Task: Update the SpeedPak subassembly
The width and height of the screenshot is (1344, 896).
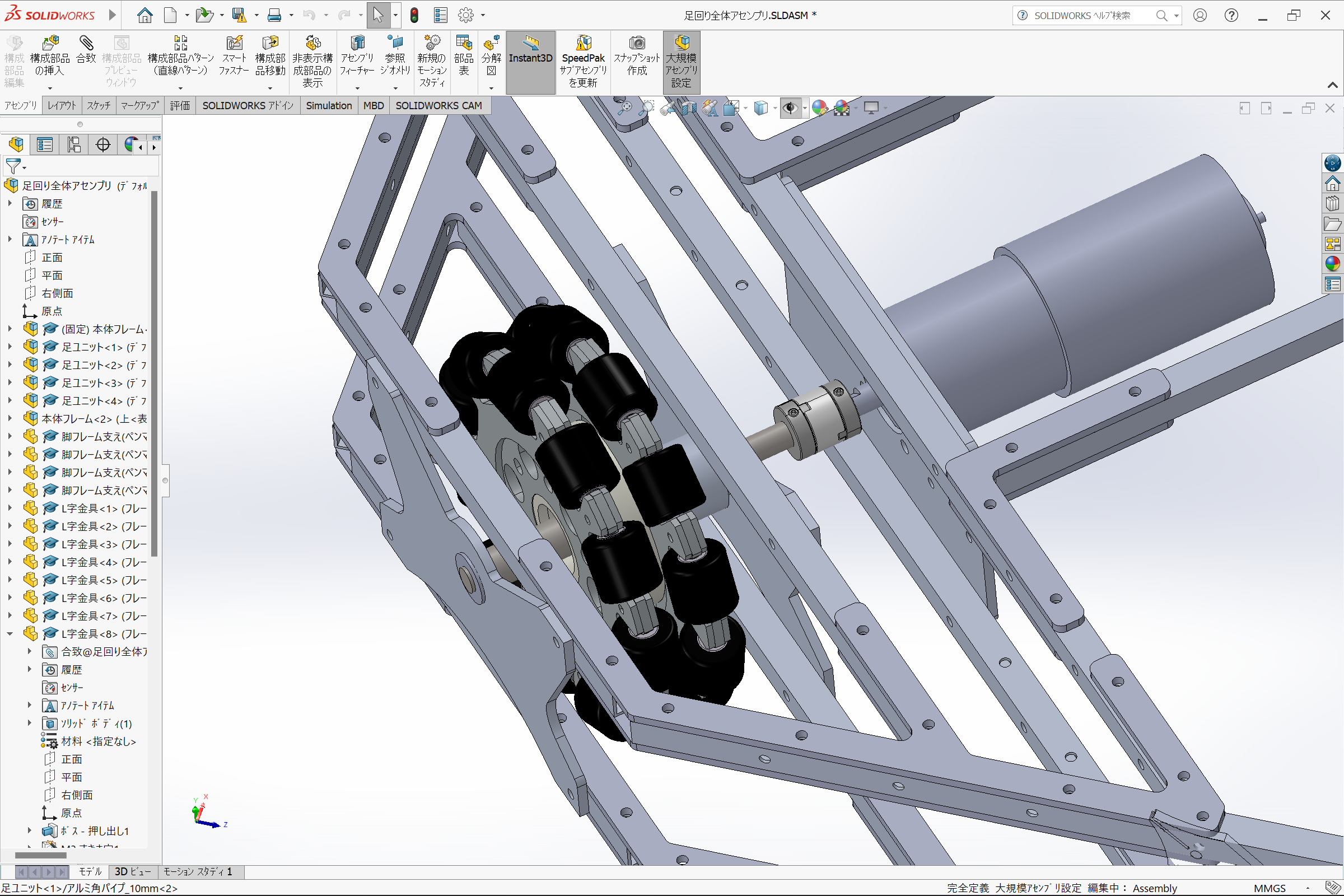Action: point(583,62)
